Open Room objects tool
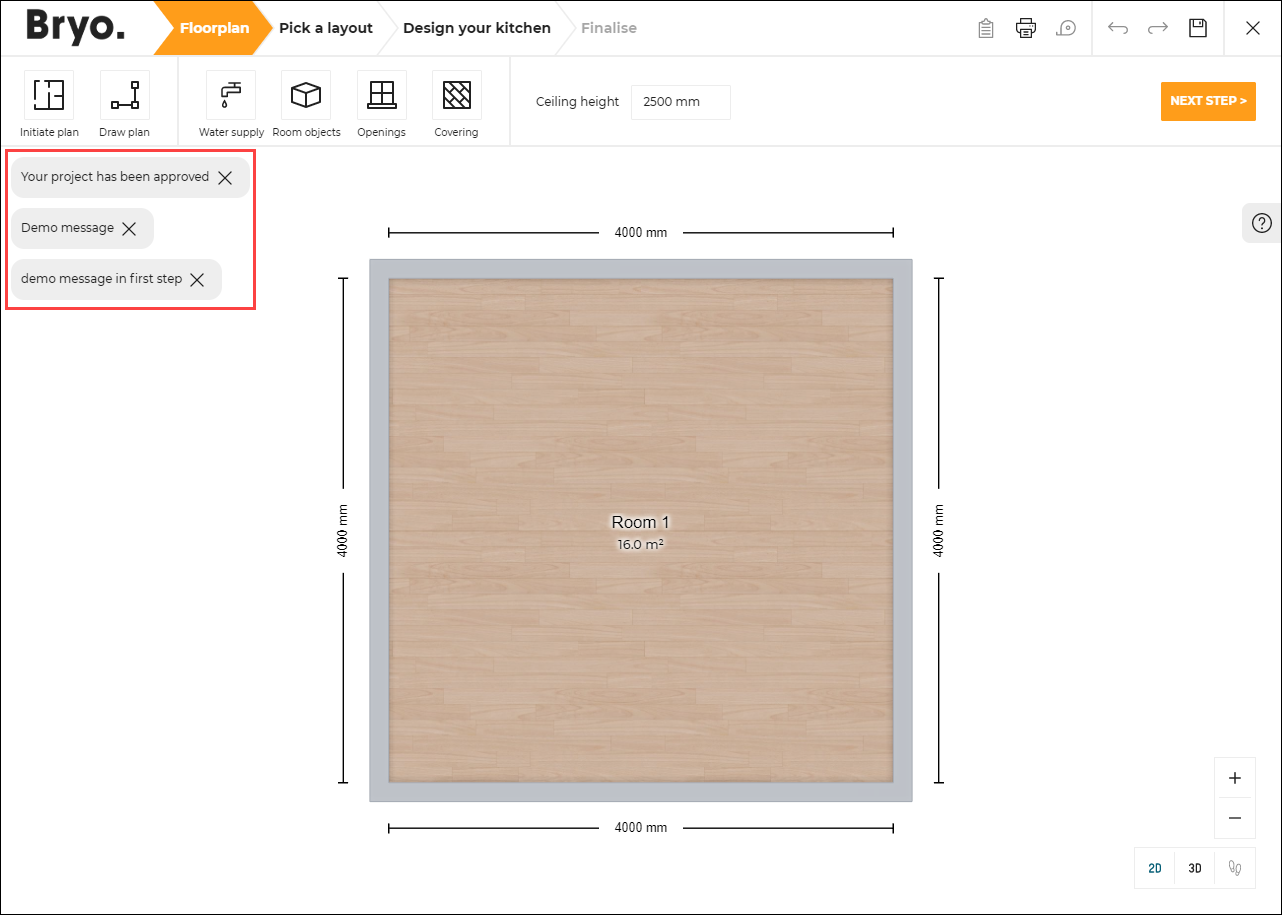The width and height of the screenshot is (1282, 915). [x=306, y=95]
